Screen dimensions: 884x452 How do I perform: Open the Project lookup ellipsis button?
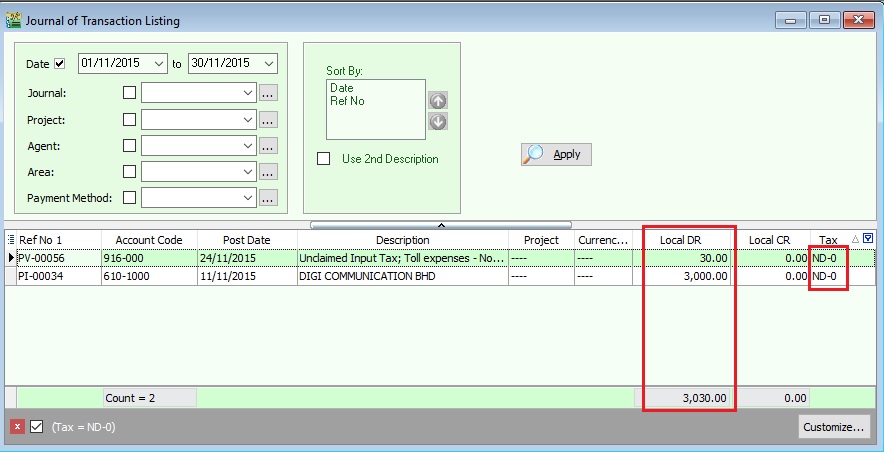[x=268, y=120]
